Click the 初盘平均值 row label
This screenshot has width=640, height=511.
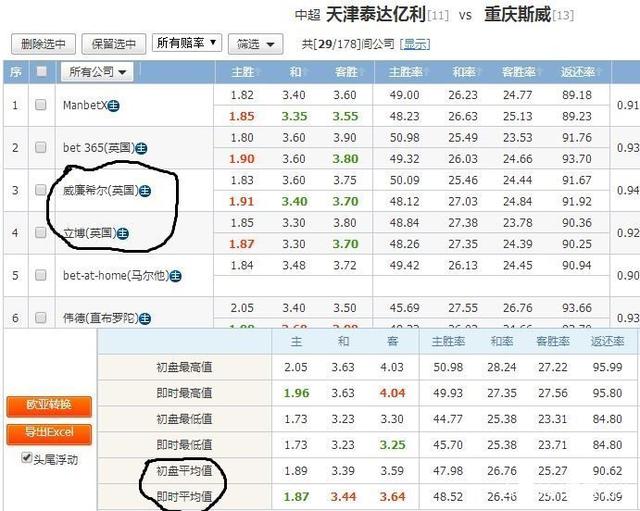(184, 471)
